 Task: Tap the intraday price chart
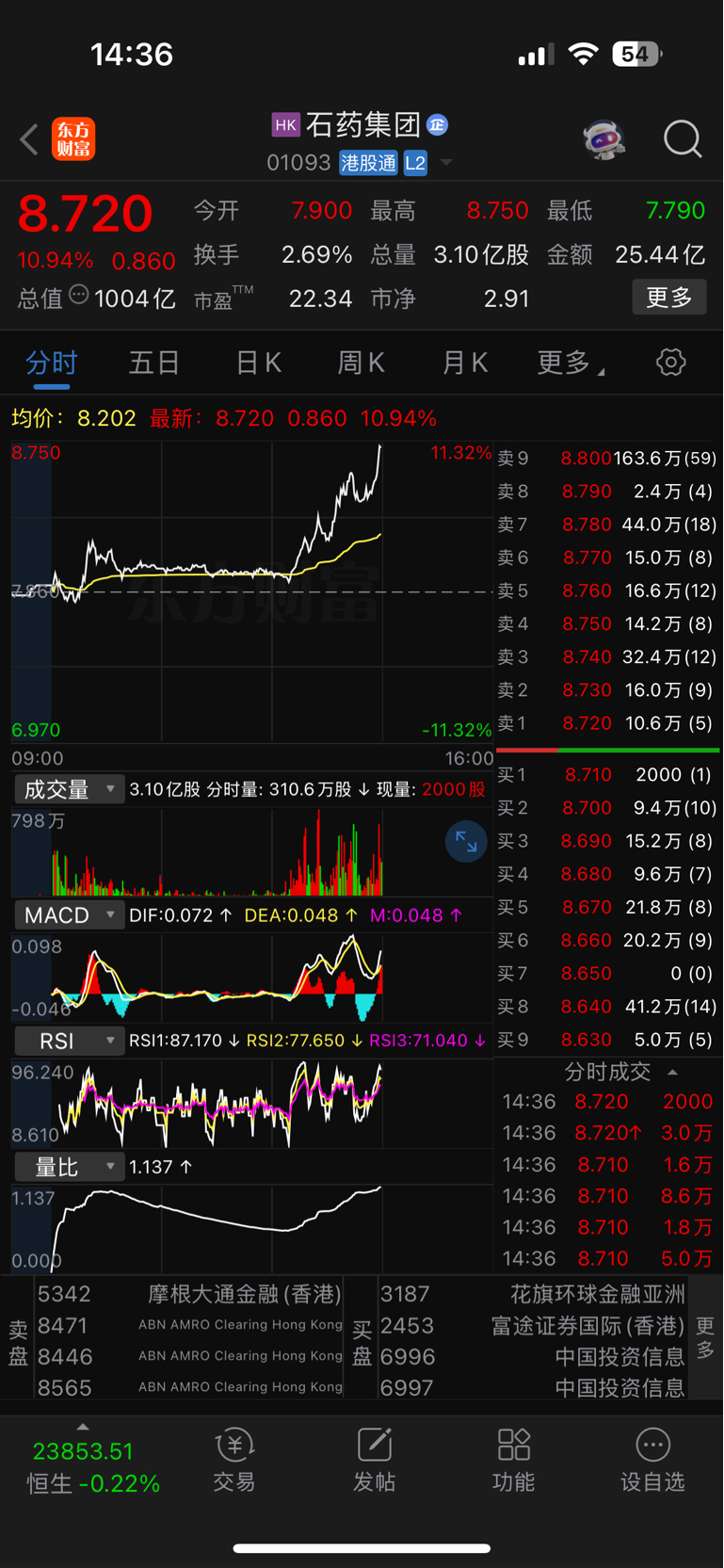click(x=252, y=591)
